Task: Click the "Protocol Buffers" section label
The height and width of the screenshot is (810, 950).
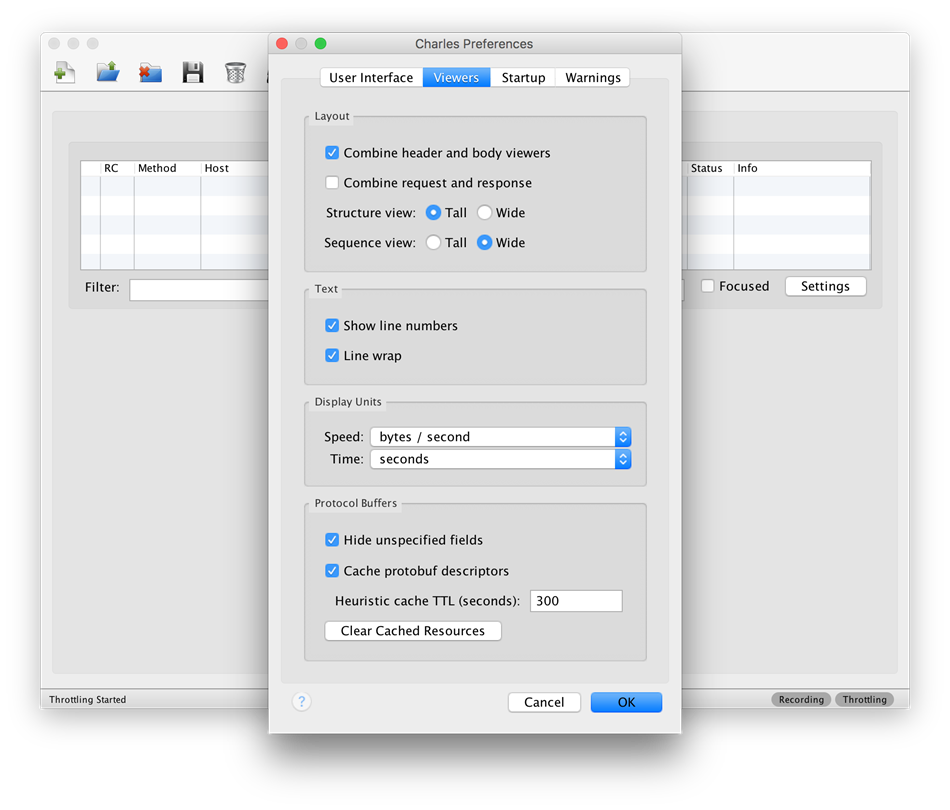Action: click(356, 503)
